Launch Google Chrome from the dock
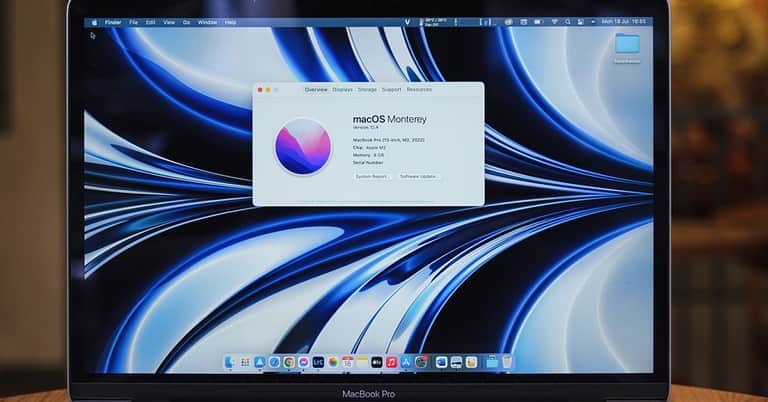768x402 pixels. click(289, 362)
